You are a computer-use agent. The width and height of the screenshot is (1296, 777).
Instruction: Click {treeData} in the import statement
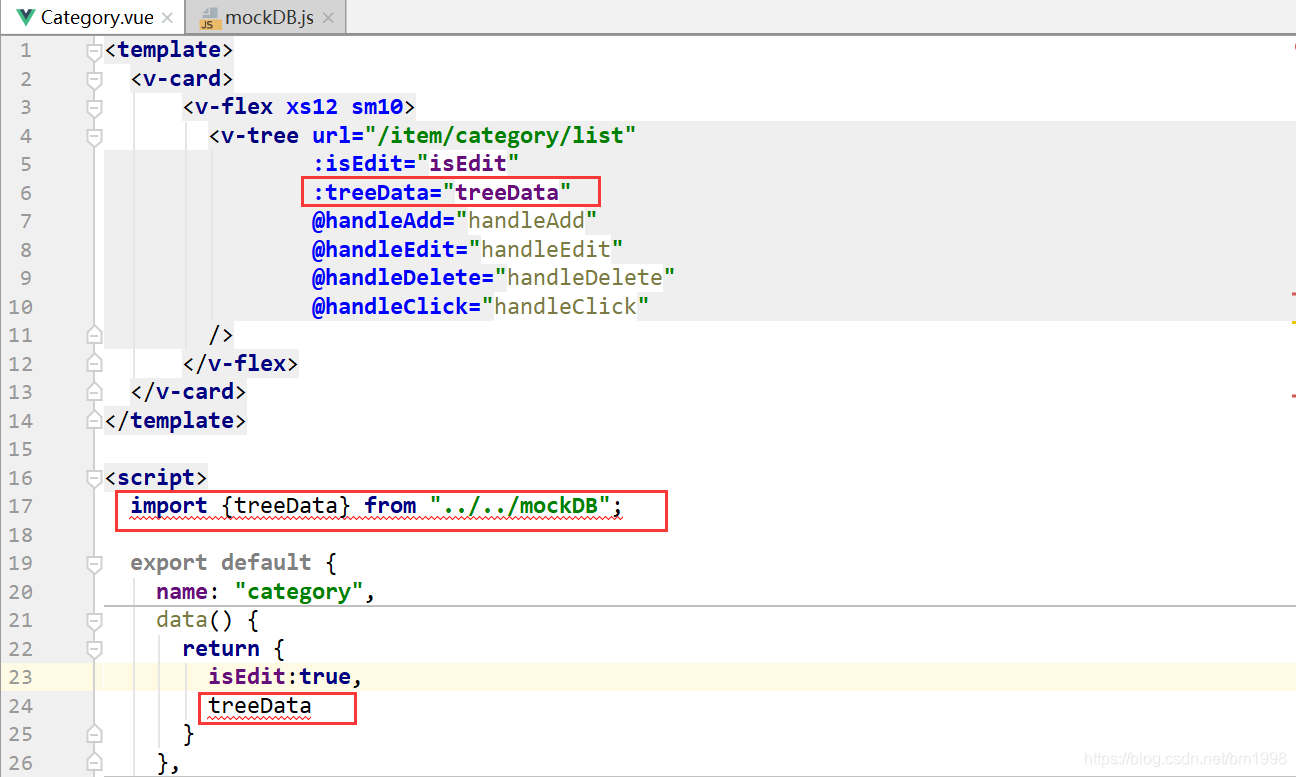click(x=286, y=506)
